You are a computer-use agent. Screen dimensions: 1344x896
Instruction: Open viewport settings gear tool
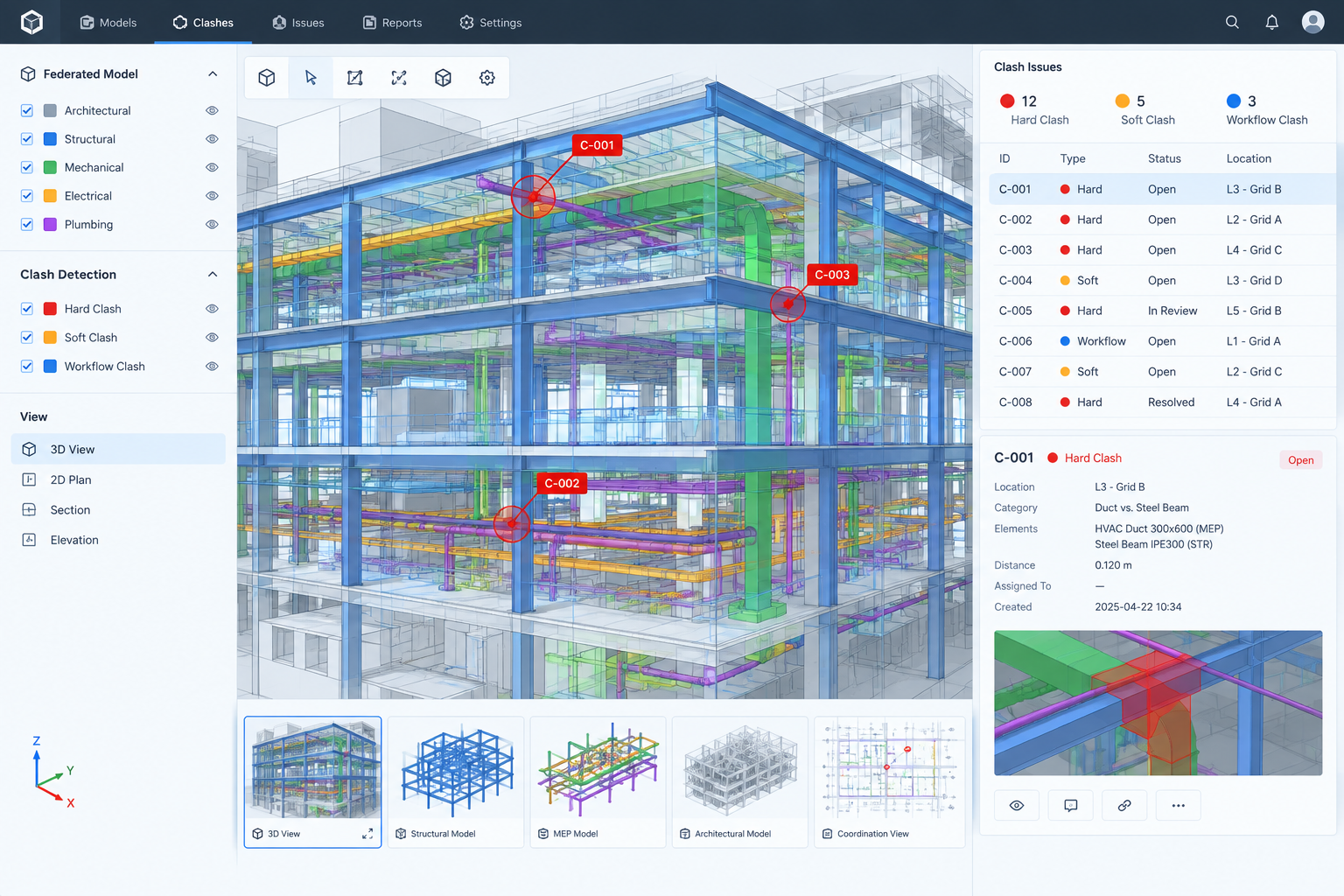(487, 78)
